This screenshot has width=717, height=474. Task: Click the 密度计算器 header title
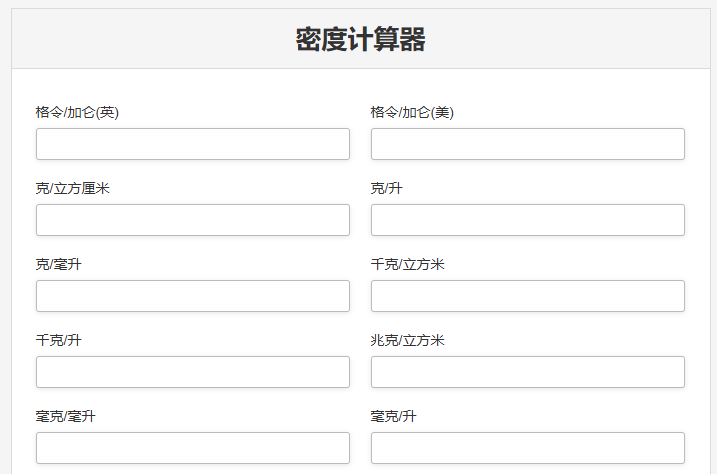tap(360, 40)
